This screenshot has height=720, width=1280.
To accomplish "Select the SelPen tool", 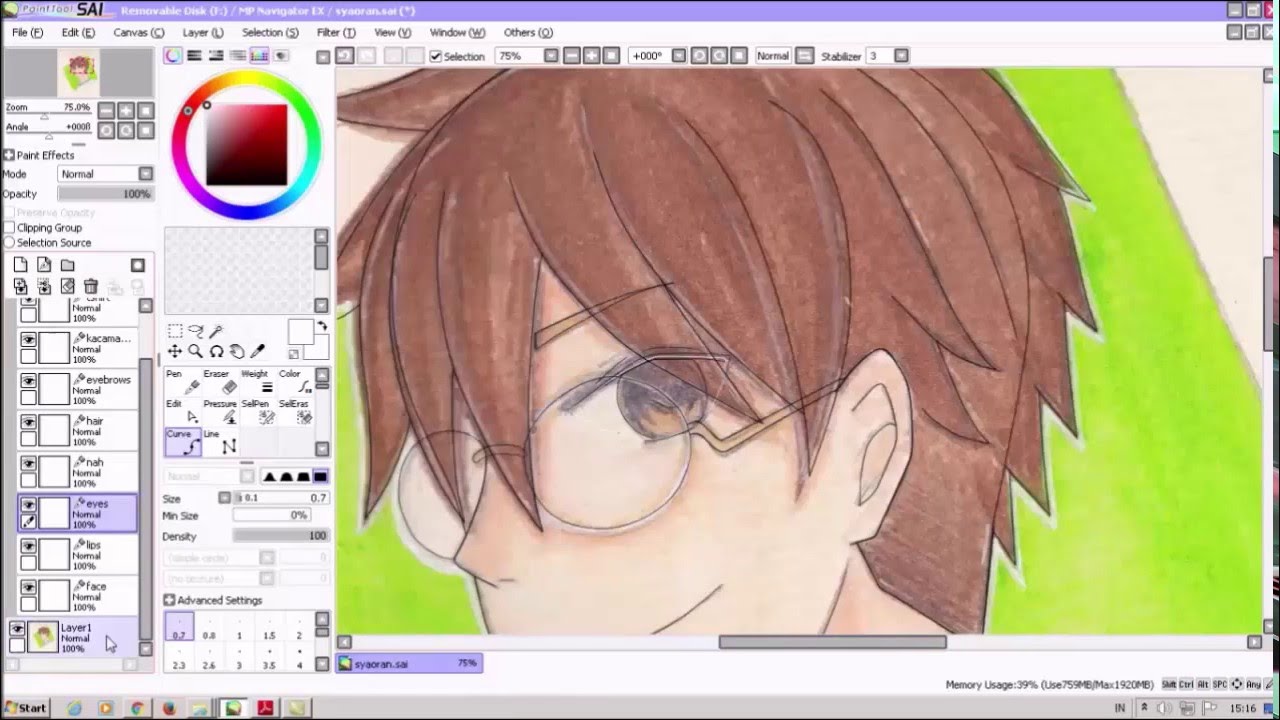I will point(258,411).
